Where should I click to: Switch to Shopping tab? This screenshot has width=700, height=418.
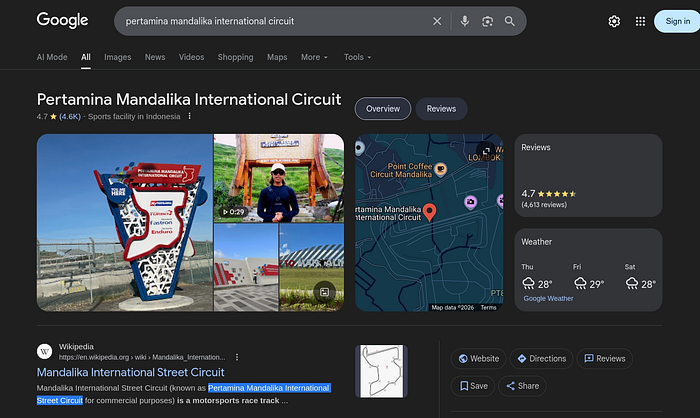[235, 57]
